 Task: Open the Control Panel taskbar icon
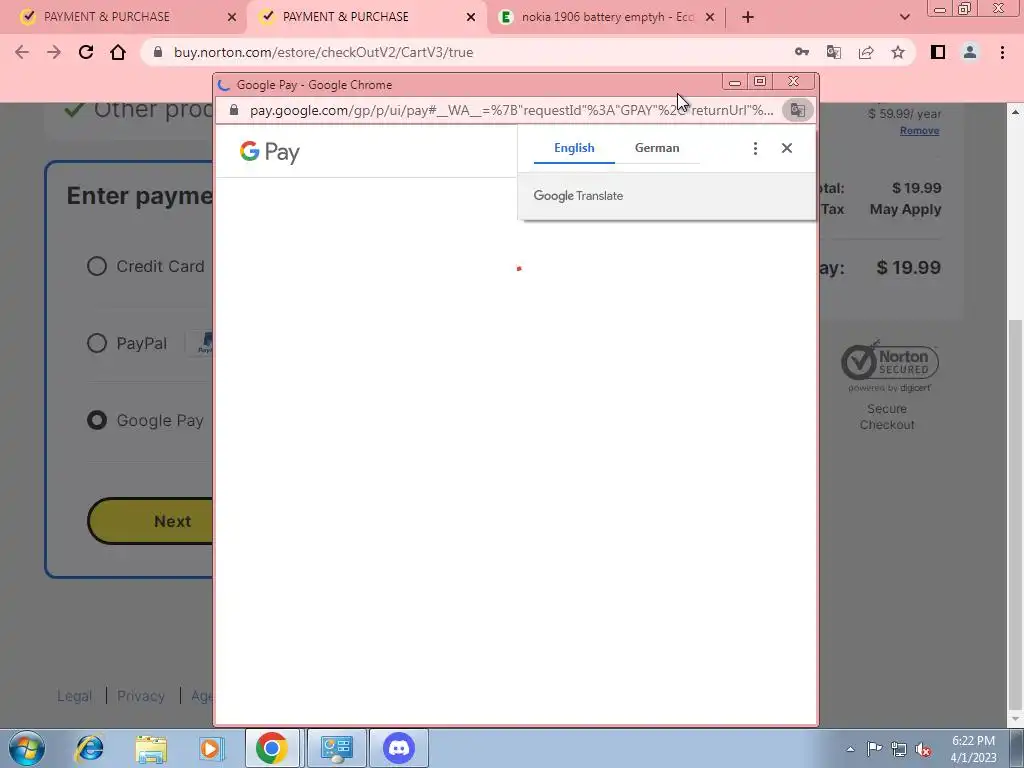click(x=336, y=748)
